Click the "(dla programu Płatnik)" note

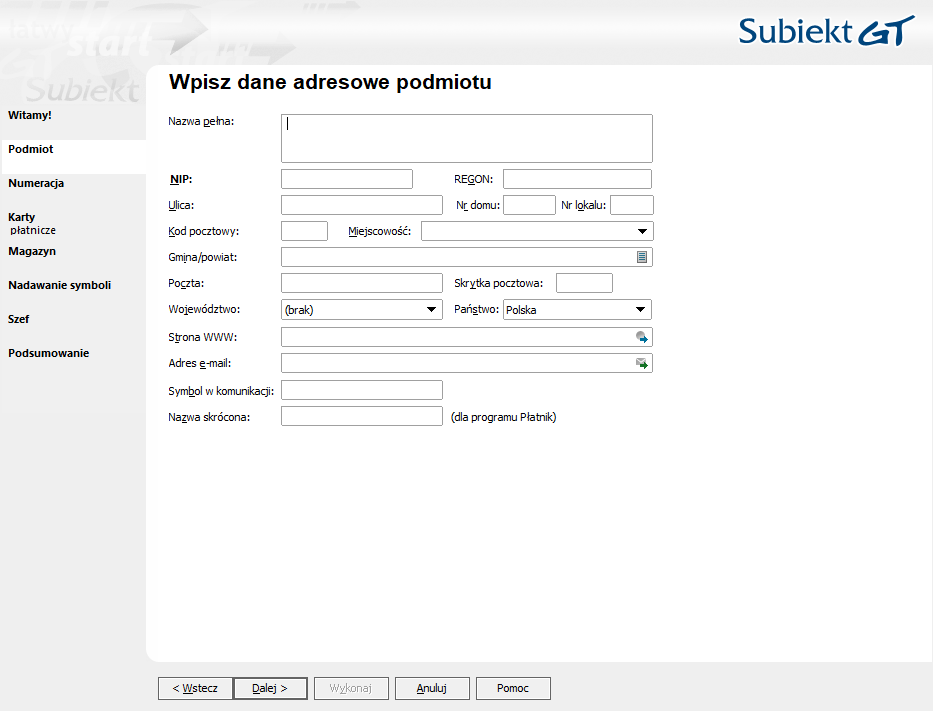[503, 417]
